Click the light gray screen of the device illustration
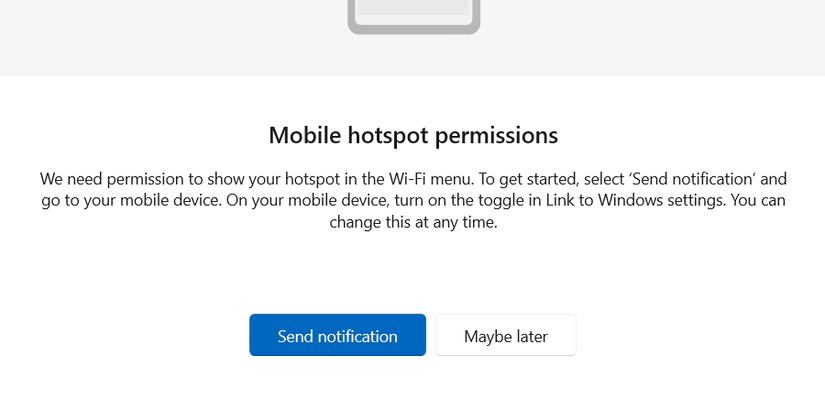Image resolution: width=825 pixels, height=413 pixels. point(414,7)
